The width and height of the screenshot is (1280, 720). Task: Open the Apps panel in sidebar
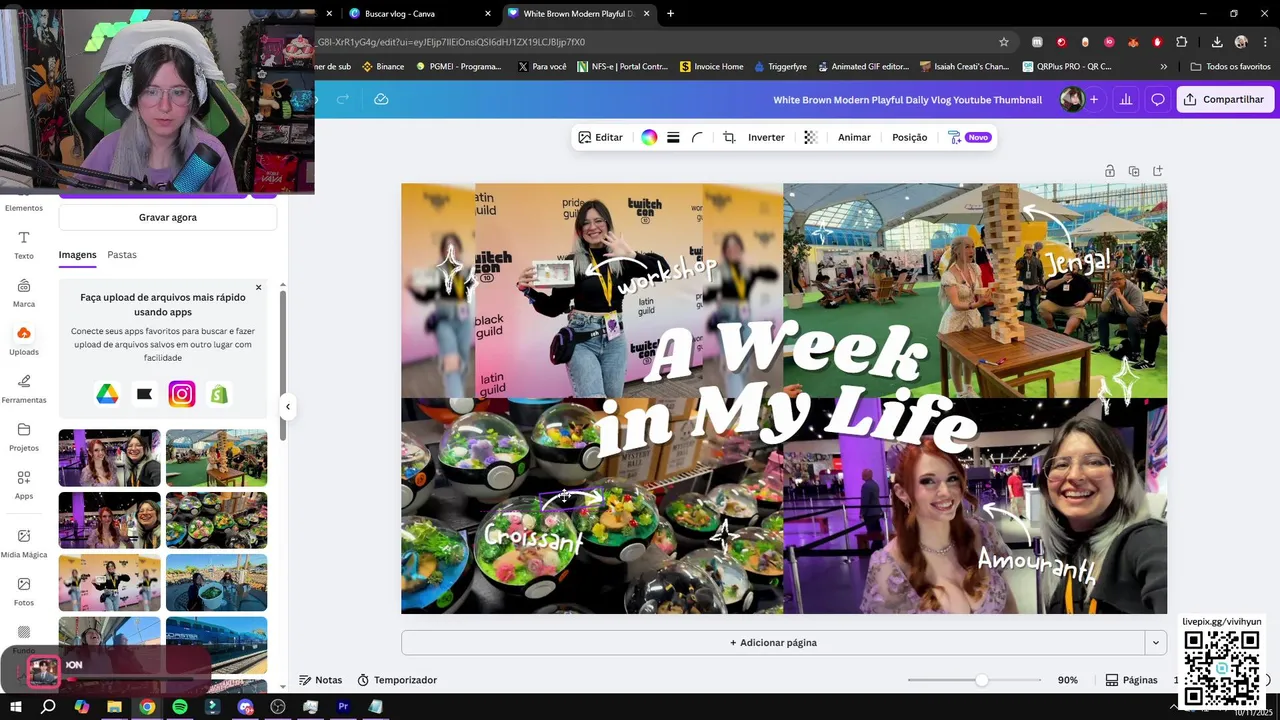pos(24,485)
